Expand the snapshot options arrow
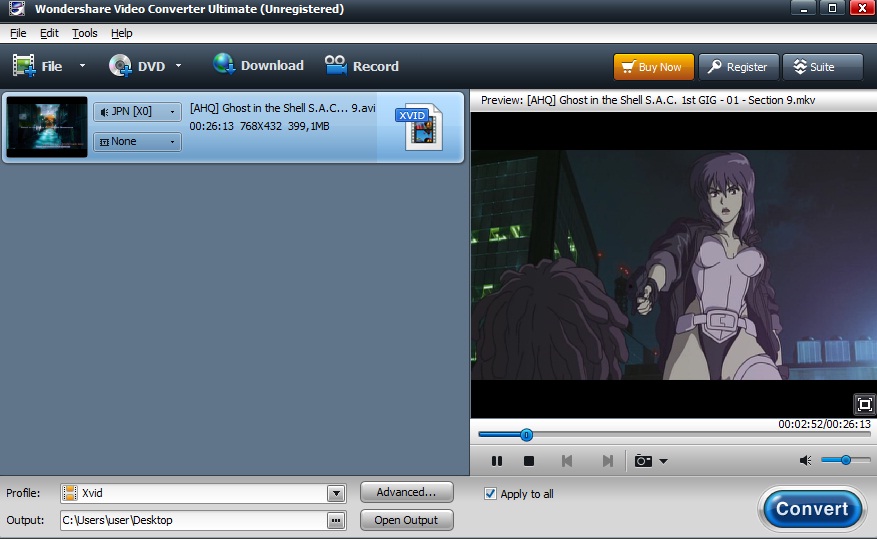The width and height of the screenshot is (877, 539). point(663,461)
